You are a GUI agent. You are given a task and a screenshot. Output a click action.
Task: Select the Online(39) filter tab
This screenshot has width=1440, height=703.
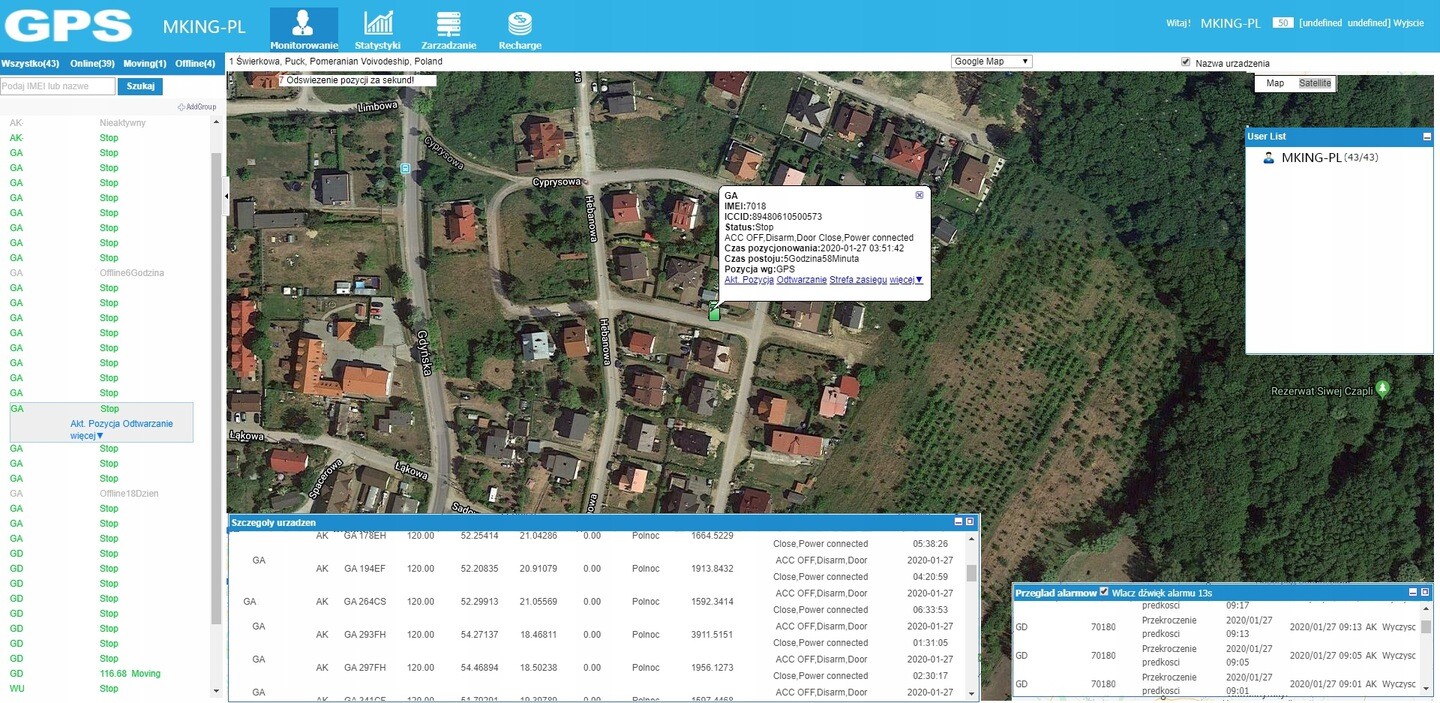(x=91, y=64)
